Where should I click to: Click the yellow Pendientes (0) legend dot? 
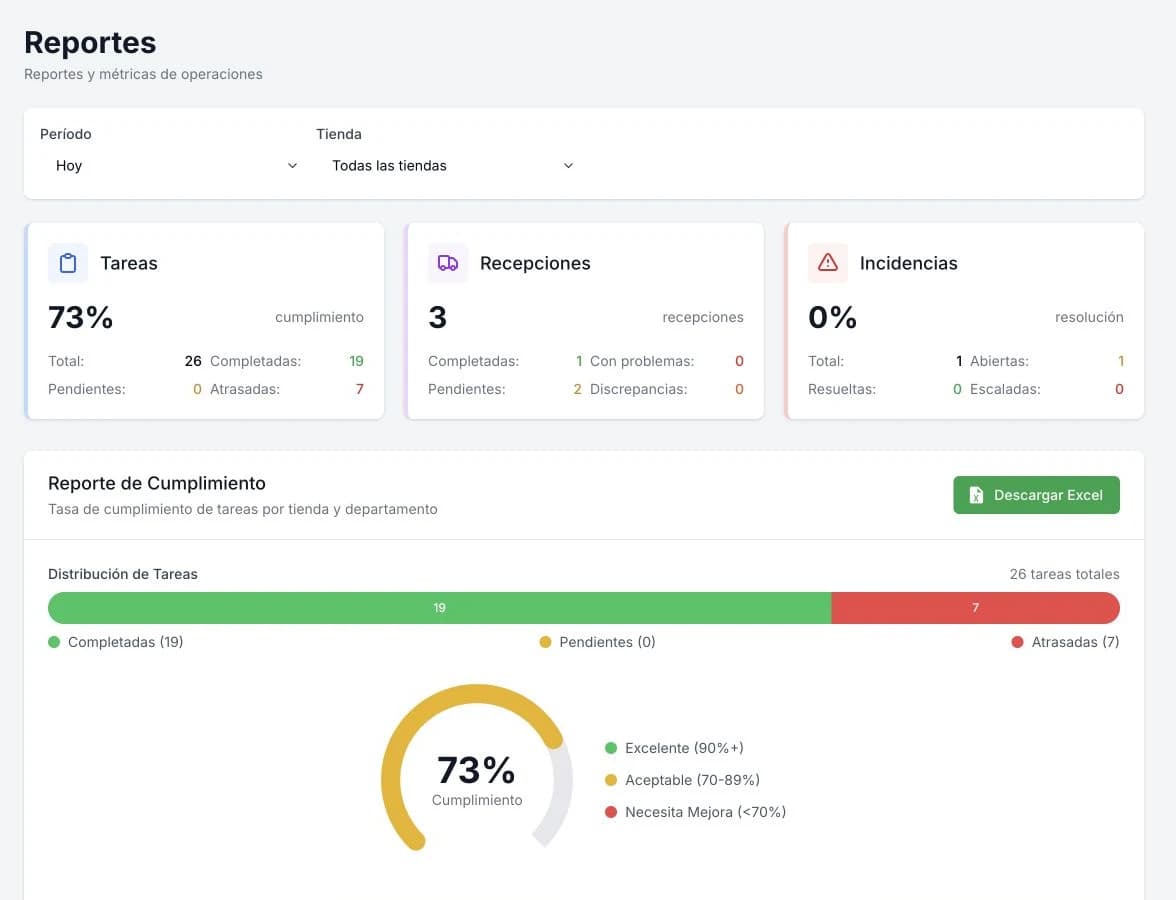(545, 642)
